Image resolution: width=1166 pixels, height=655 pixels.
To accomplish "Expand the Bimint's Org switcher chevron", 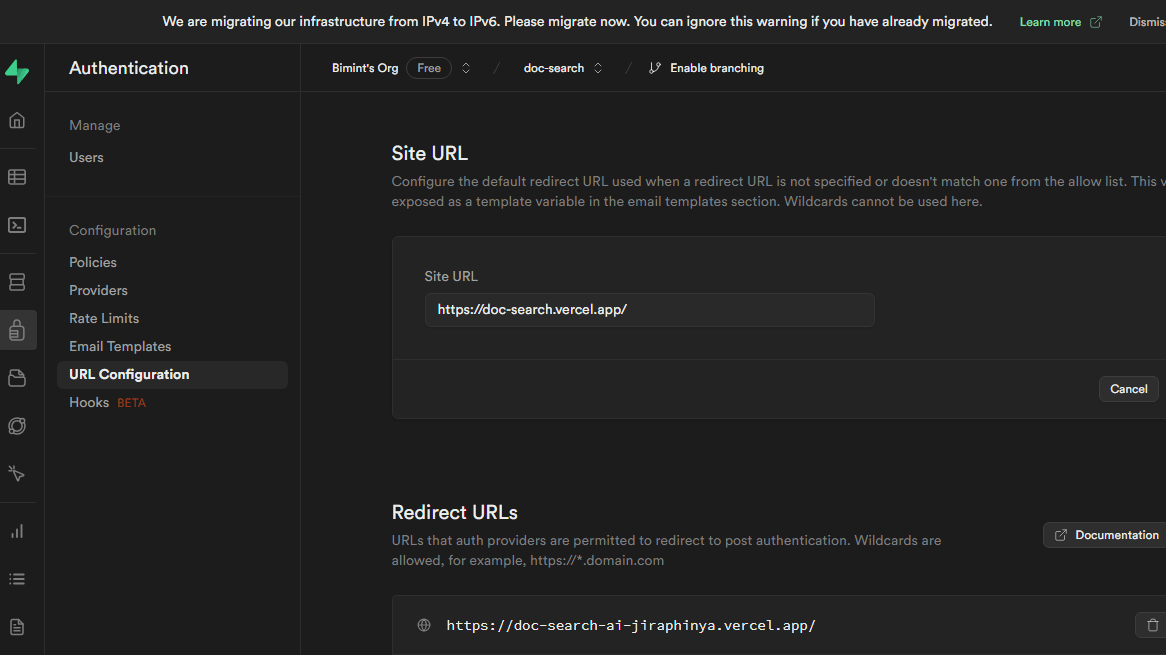I will (466, 68).
